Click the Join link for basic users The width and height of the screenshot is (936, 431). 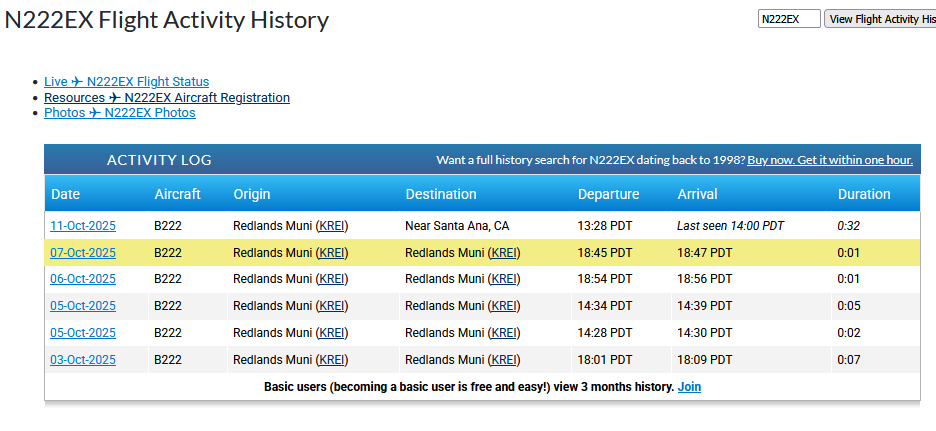689,387
